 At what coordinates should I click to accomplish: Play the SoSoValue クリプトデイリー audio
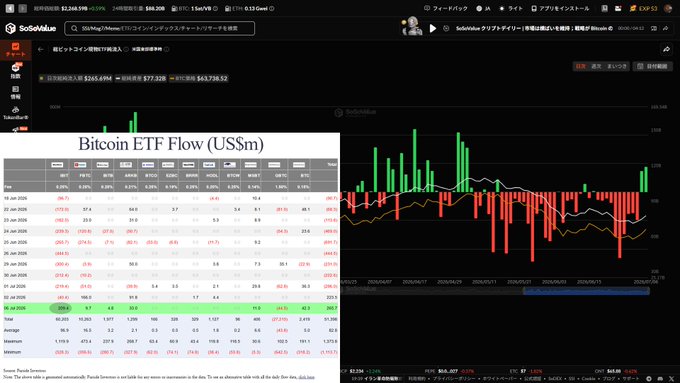[x=432, y=28]
